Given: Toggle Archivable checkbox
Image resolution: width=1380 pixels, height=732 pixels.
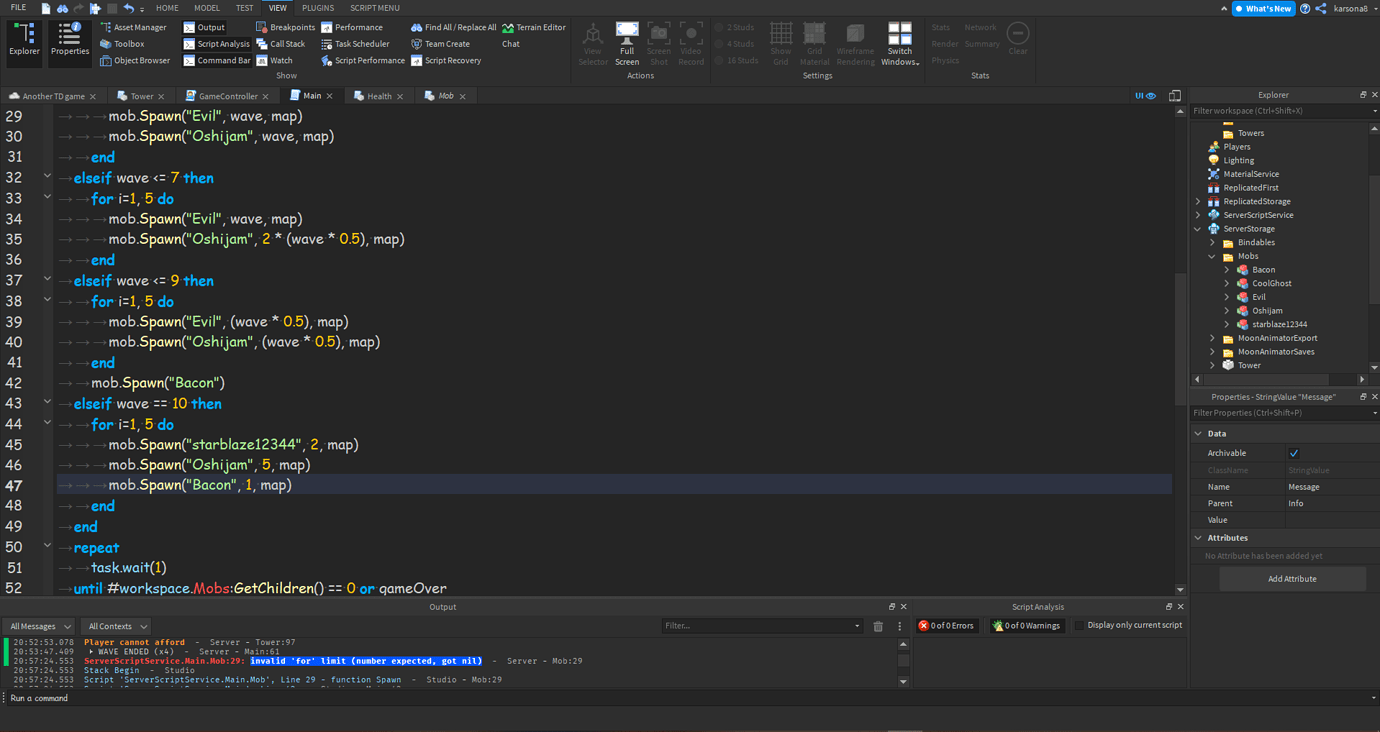Looking at the screenshot, I should [x=1294, y=453].
